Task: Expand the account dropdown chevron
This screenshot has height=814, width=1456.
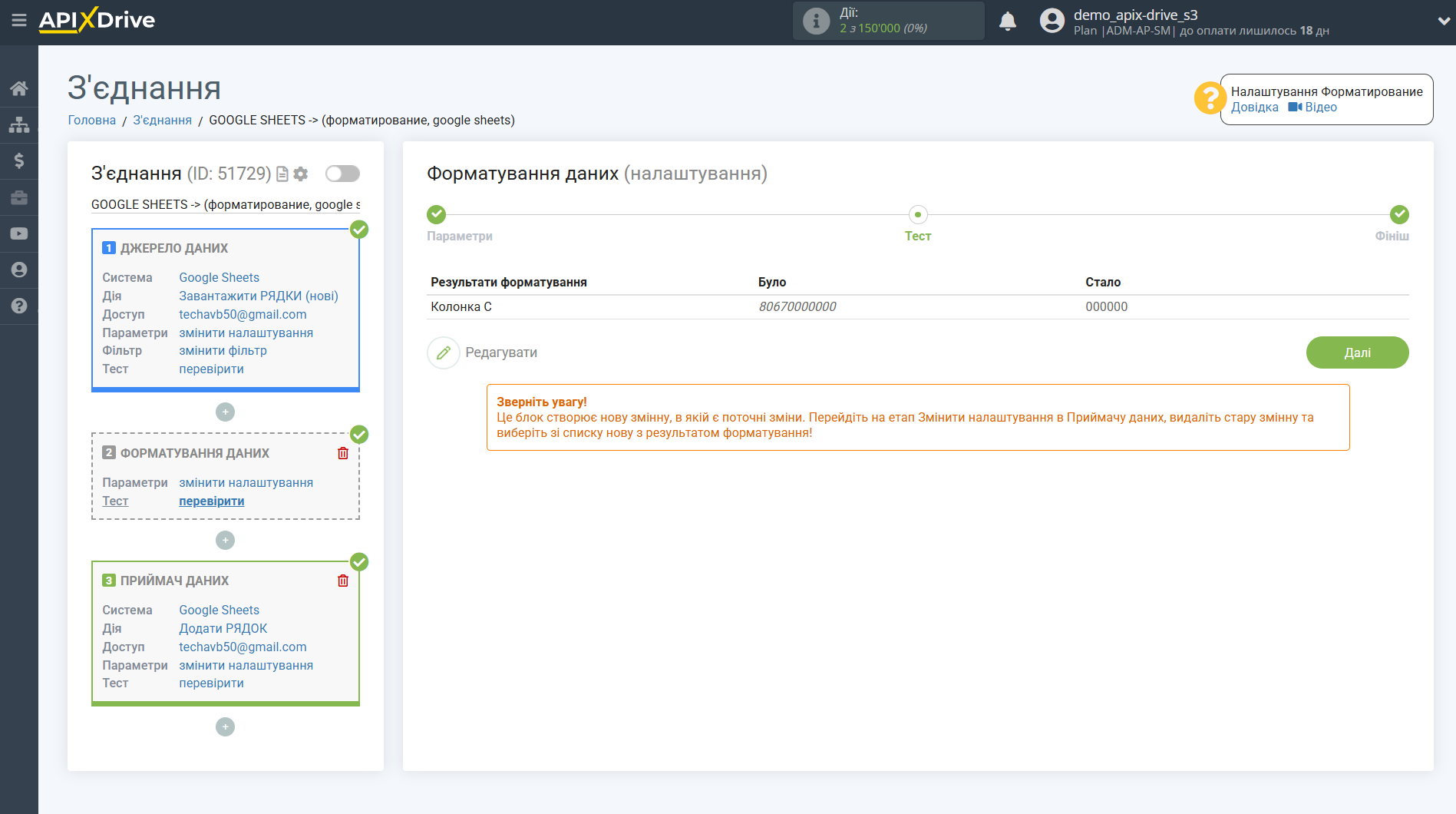Action: tap(1443, 22)
